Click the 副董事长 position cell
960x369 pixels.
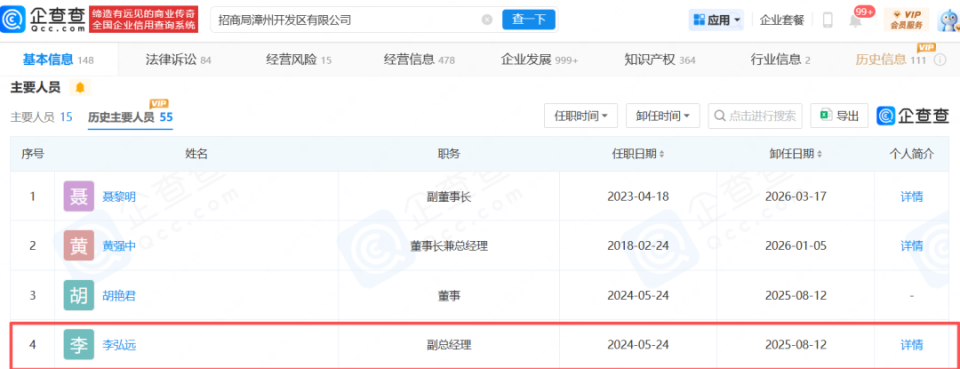449,197
